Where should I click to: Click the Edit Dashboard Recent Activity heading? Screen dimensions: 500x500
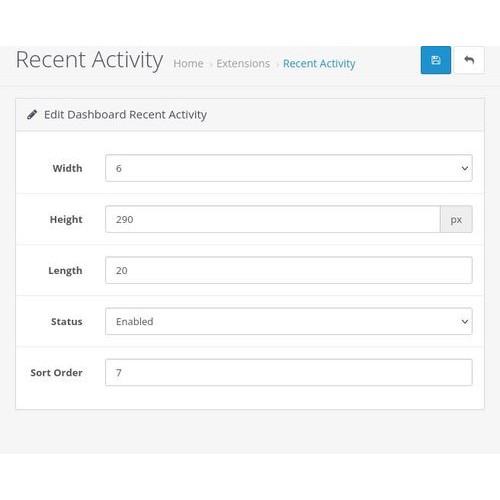[x=125, y=115]
